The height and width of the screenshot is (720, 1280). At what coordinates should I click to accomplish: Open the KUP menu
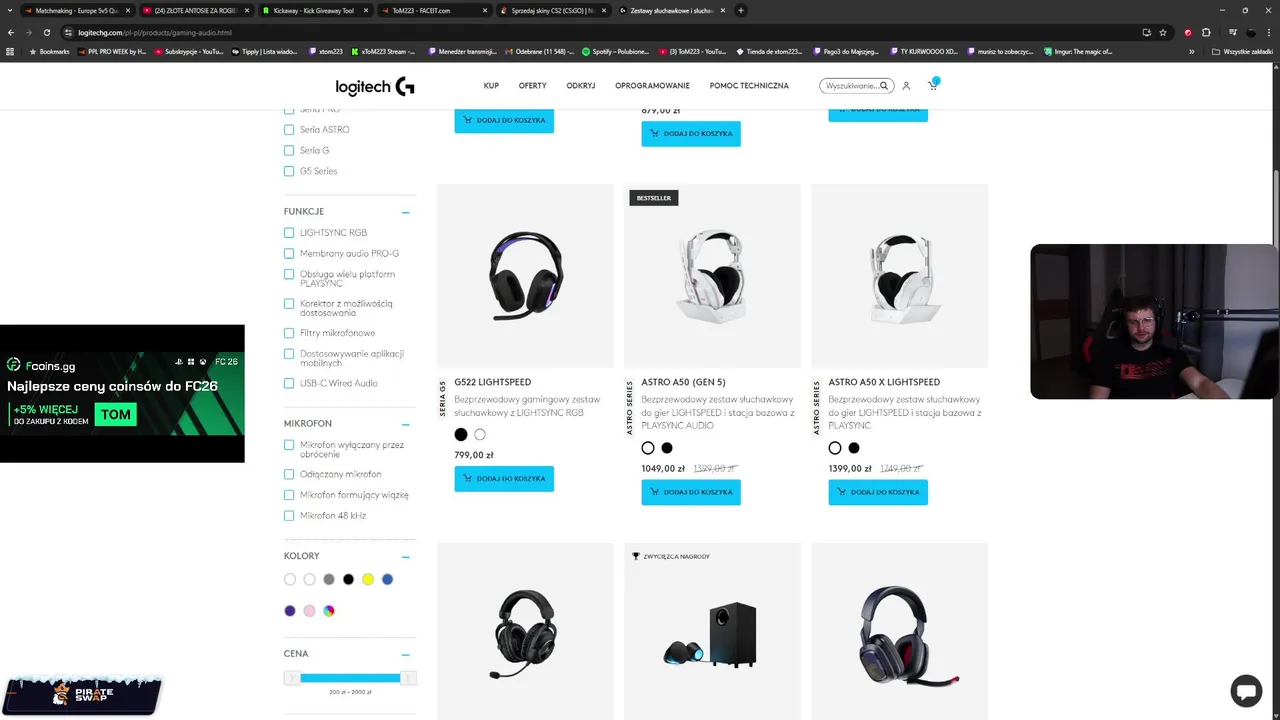[491, 86]
